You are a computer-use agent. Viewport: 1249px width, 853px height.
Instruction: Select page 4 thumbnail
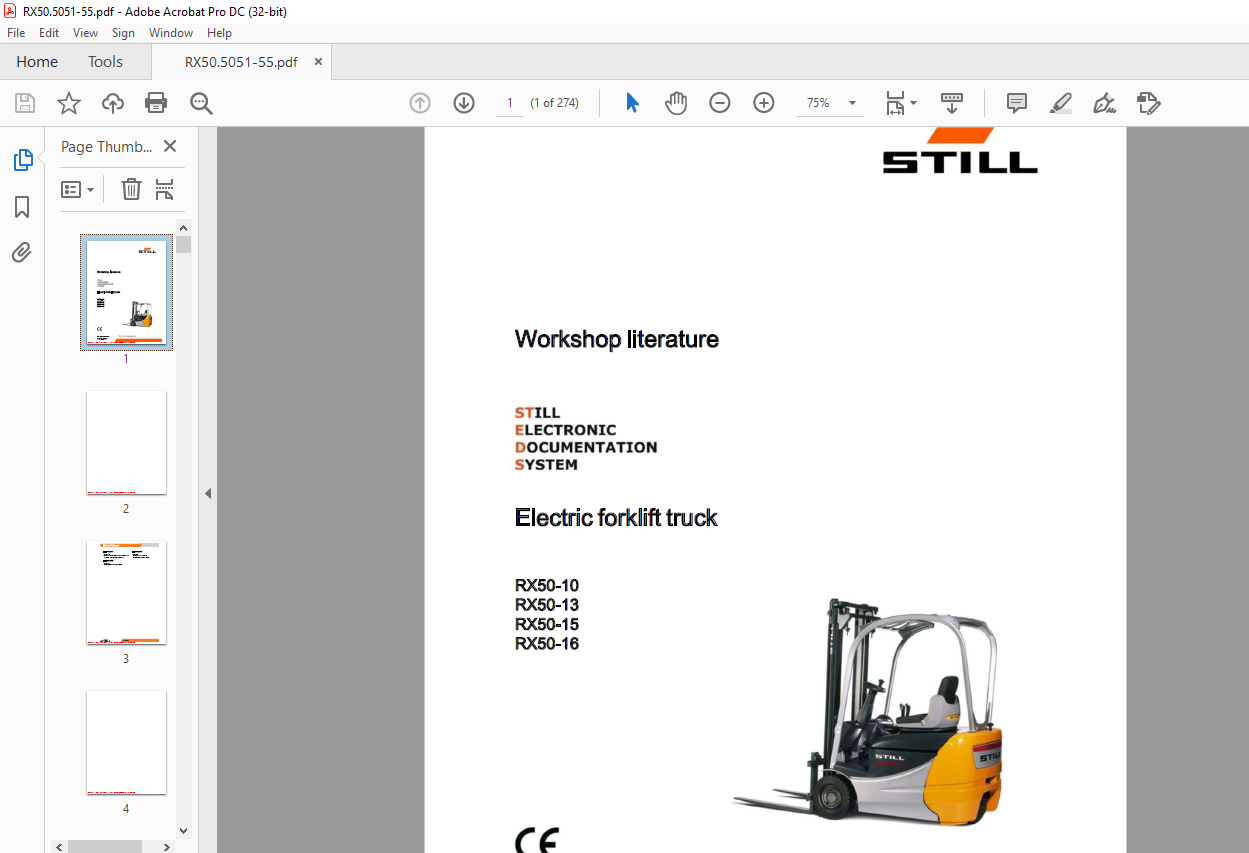pyautogui.click(x=126, y=743)
